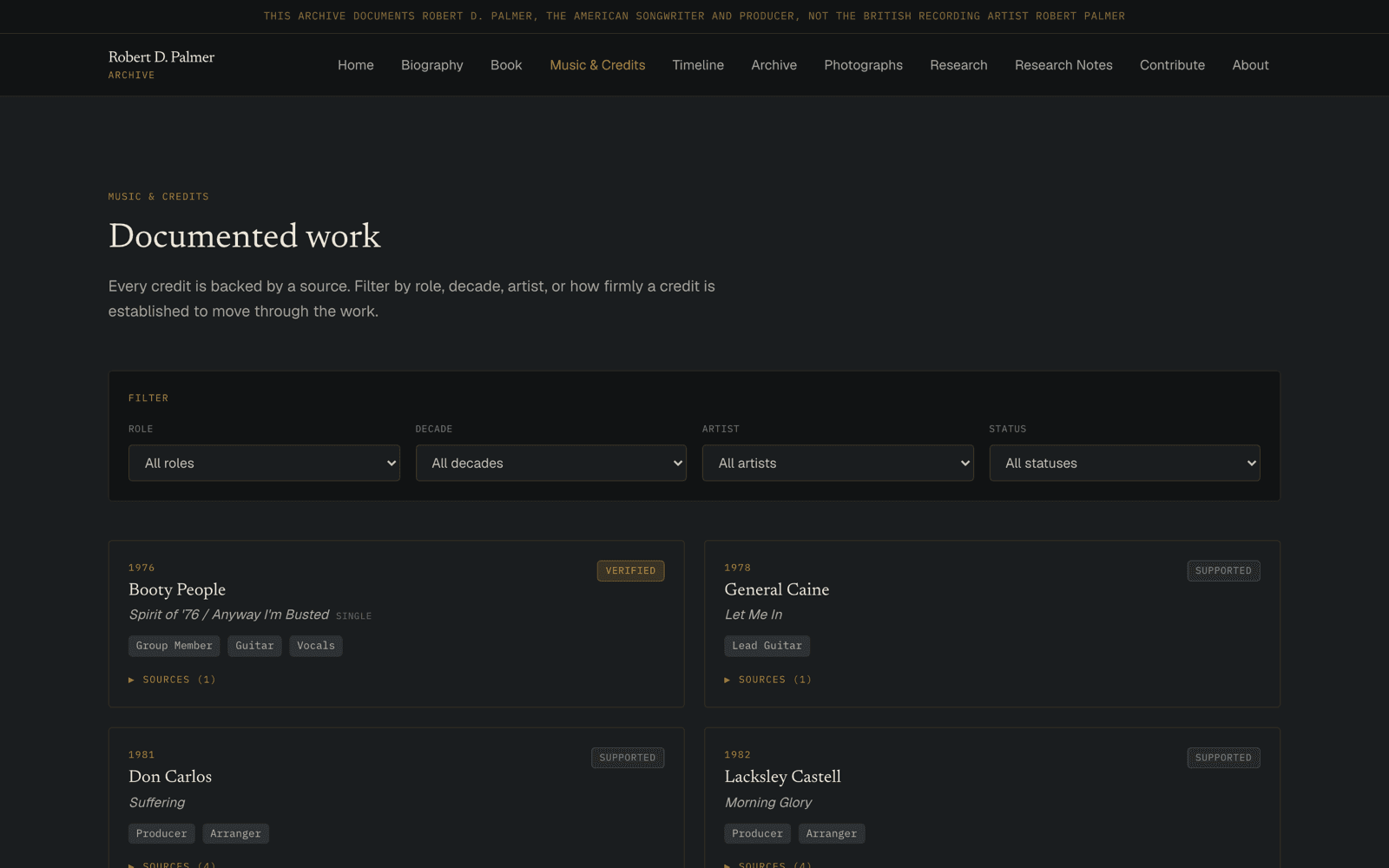This screenshot has width=1389, height=868.
Task: Open the About page
Action: coord(1250,65)
